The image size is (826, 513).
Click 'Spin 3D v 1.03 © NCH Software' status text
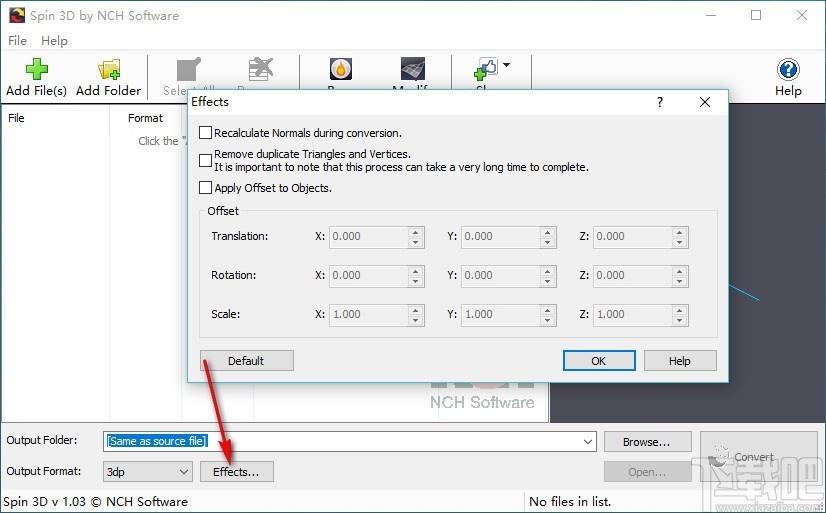click(95, 501)
